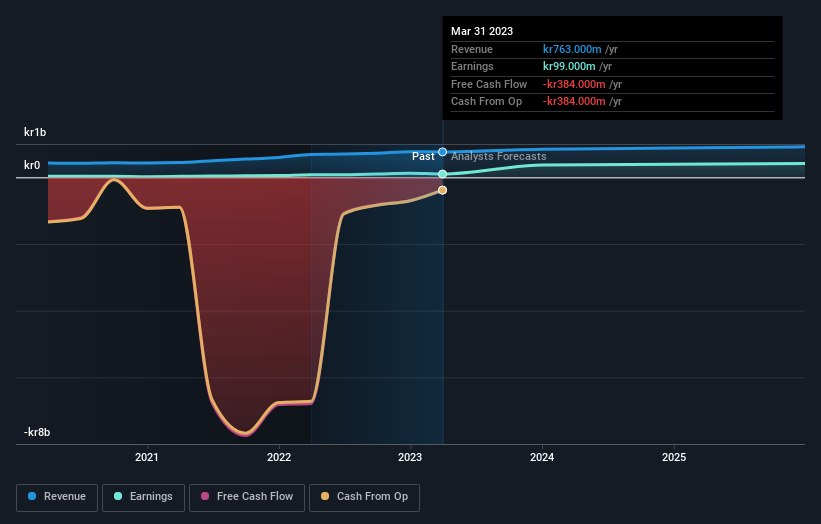821x524 pixels.
Task: Click the blue Revenue data point marker
Action: click(442, 152)
